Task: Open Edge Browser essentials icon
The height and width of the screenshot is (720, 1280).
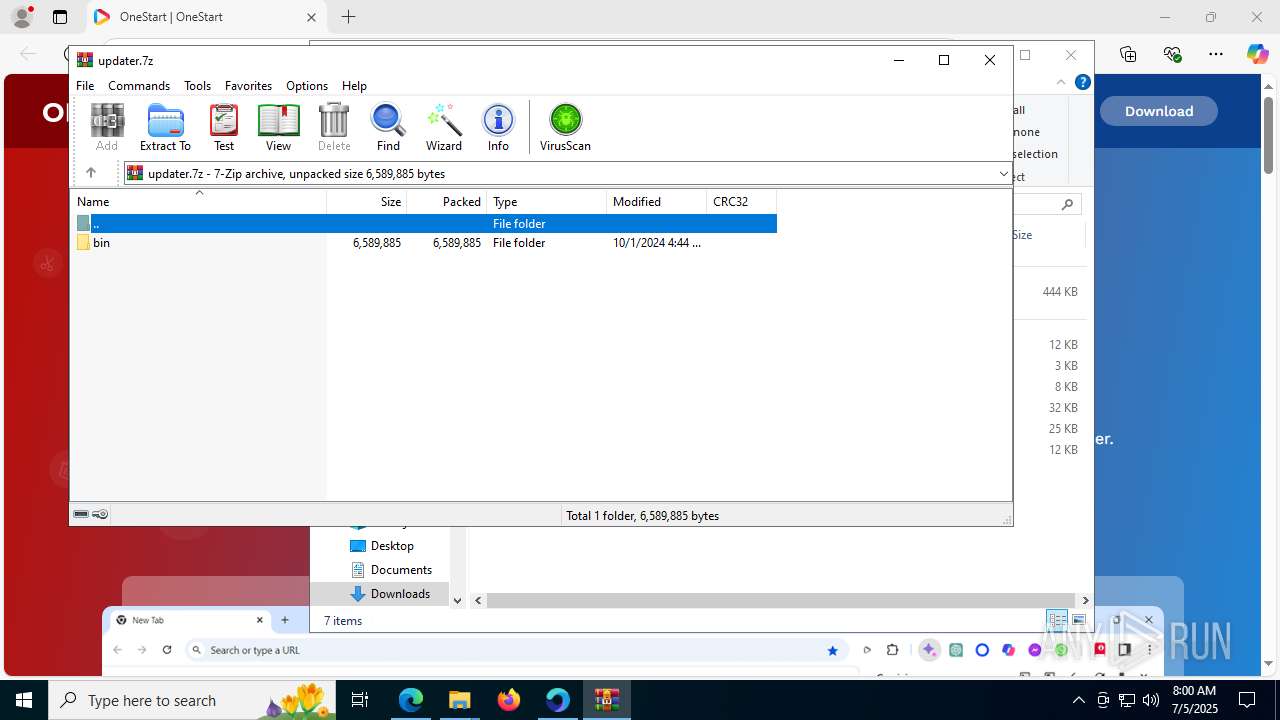Action: (1172, 54)
